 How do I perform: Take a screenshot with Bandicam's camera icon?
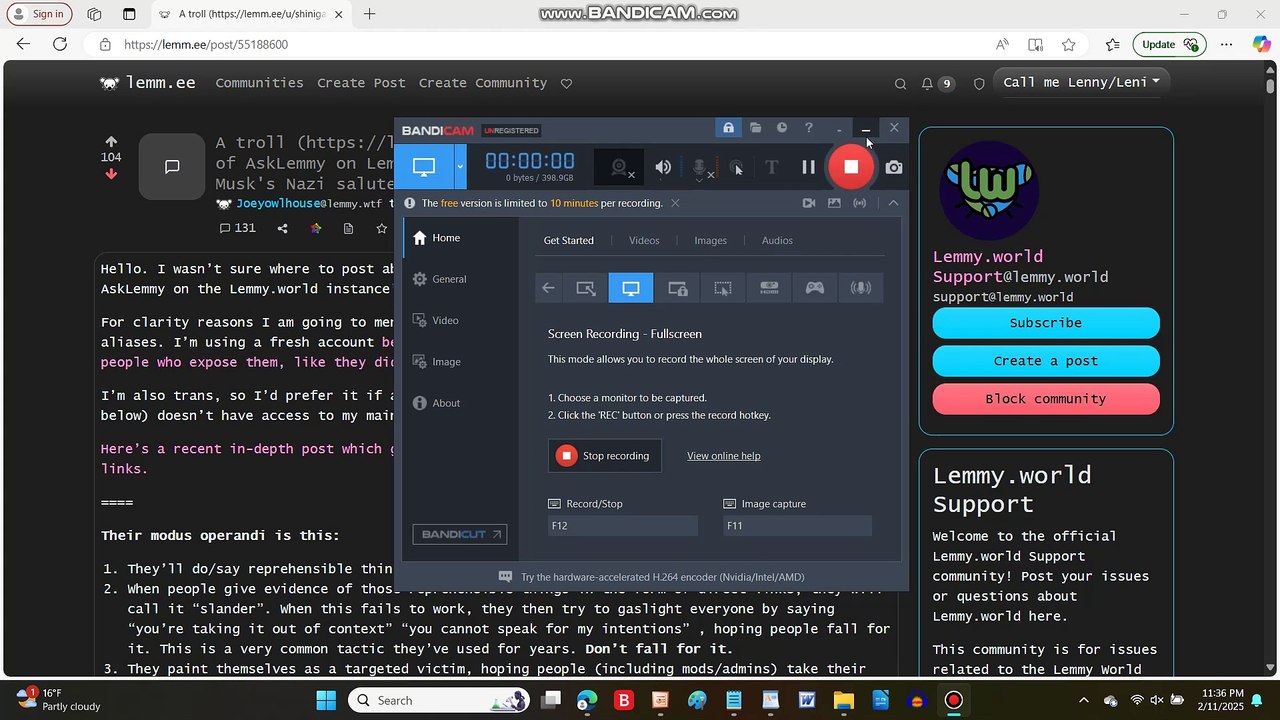894,167
